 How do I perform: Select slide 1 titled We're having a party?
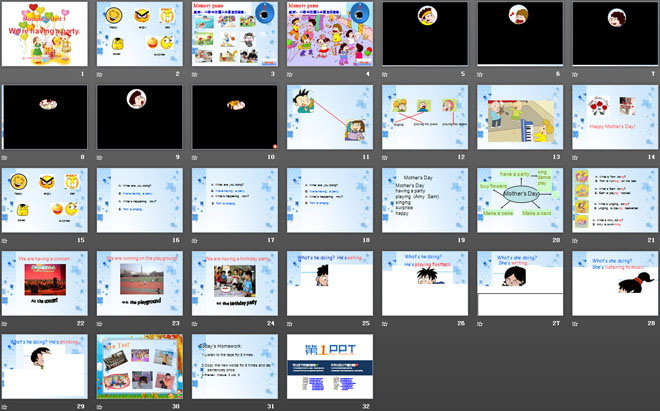45,33
